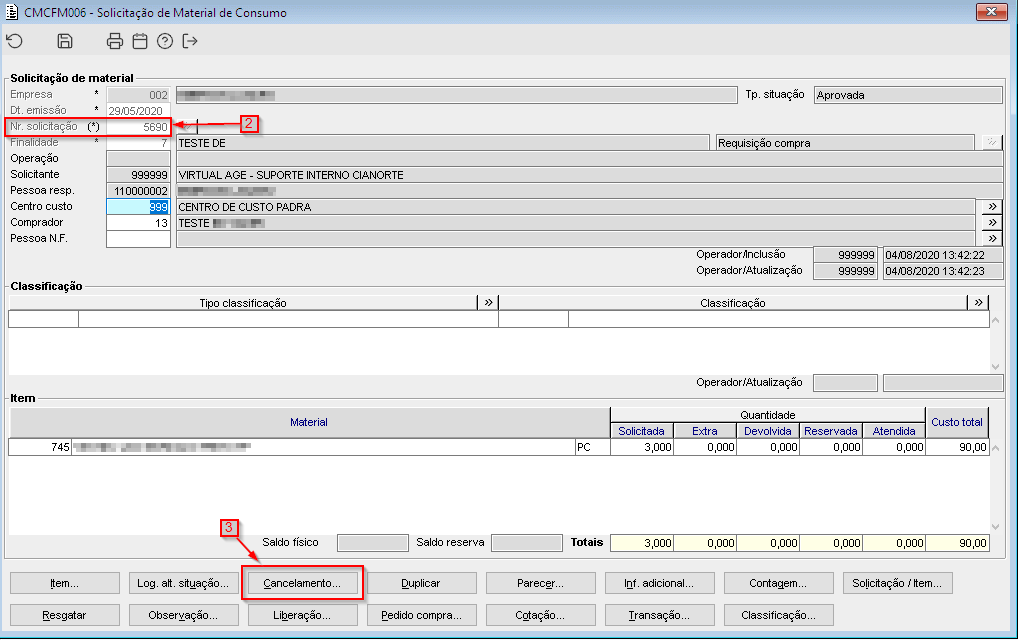
Task: Click the Comprador code field with 13
Action: click(138, 223)
